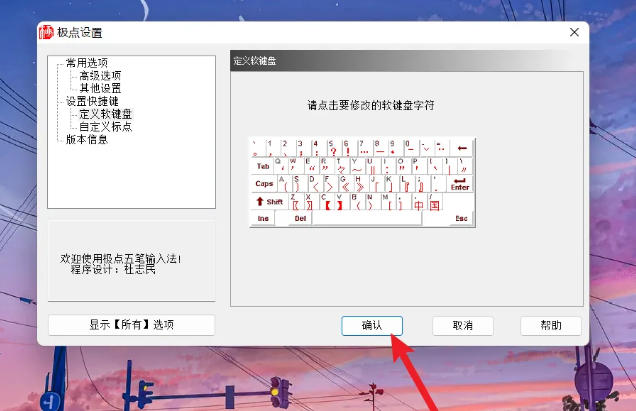Open 版本信息 tree entry

[86, 139]
